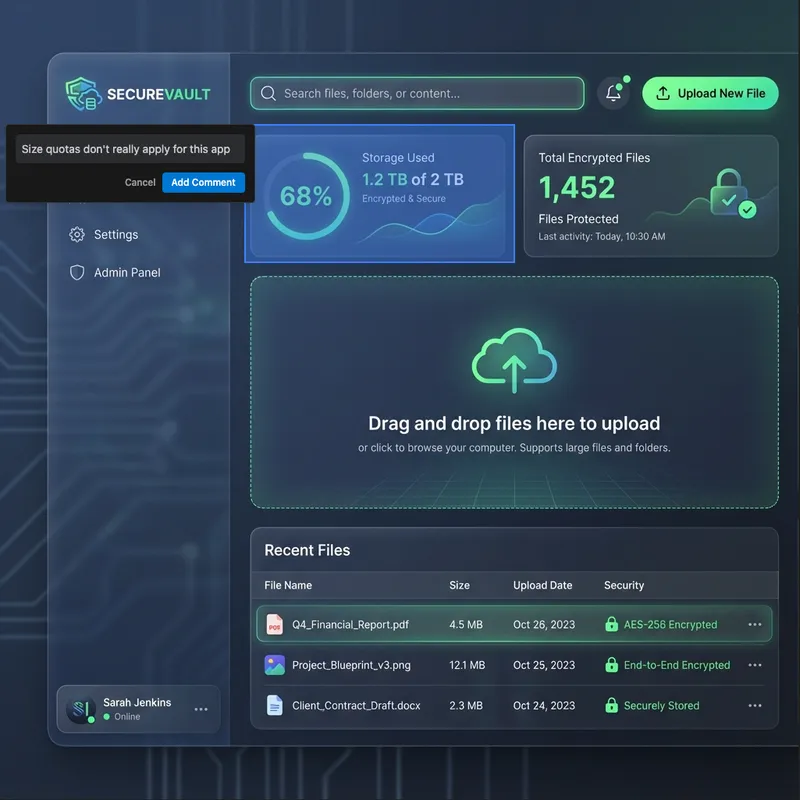800x800 pixels.
Task: Click Add Comment button
Action: coord(203,183)
